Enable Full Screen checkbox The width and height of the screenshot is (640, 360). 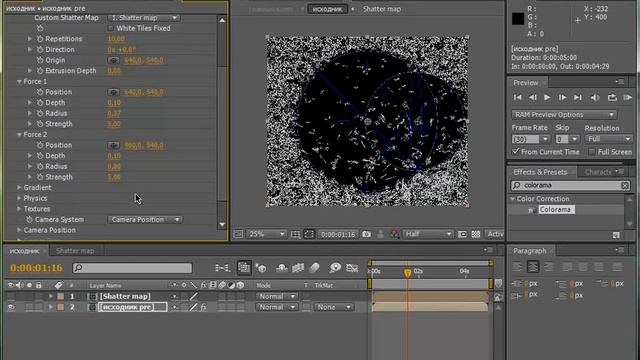(591, 152)
